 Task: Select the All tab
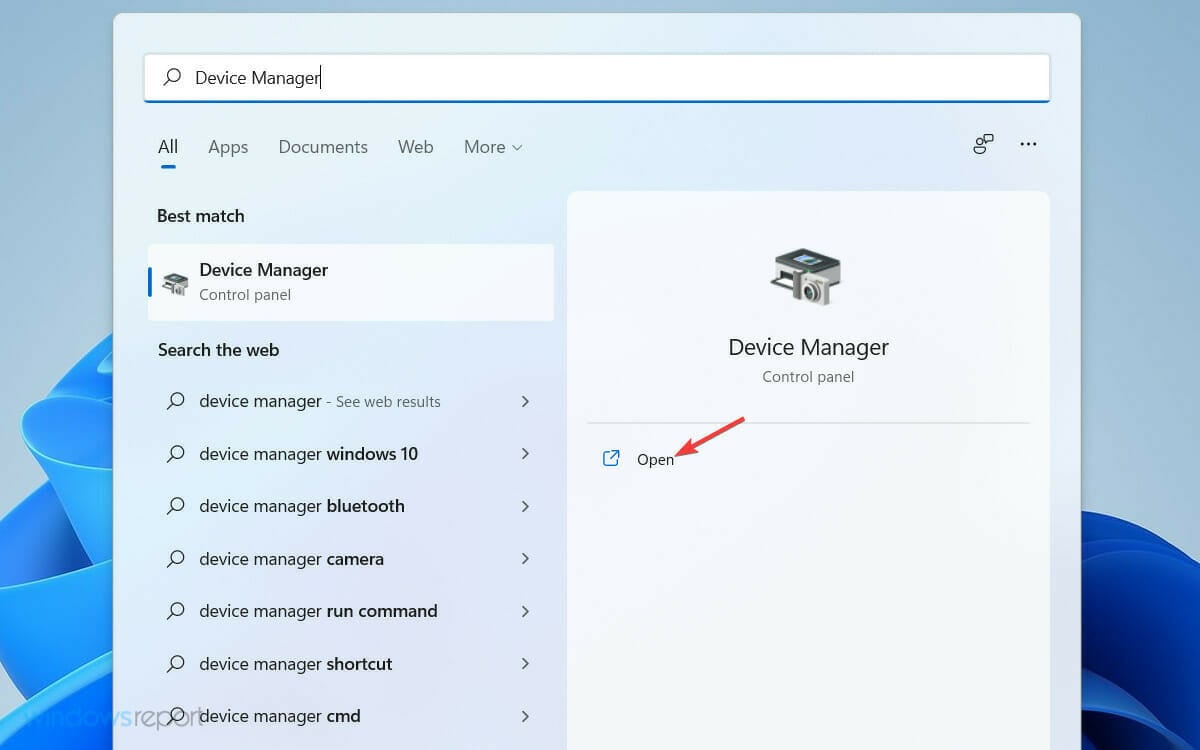click(x=168, y=147)
